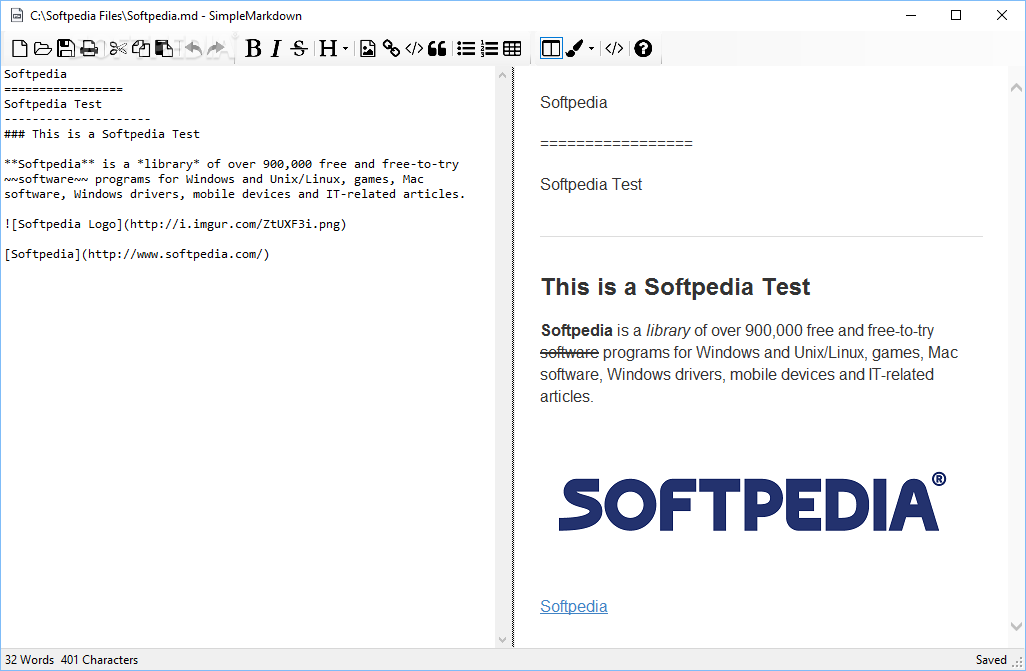1026x671 pixels.
Task: Click the Softpedia logo image in preview
Action: (752, 503)
